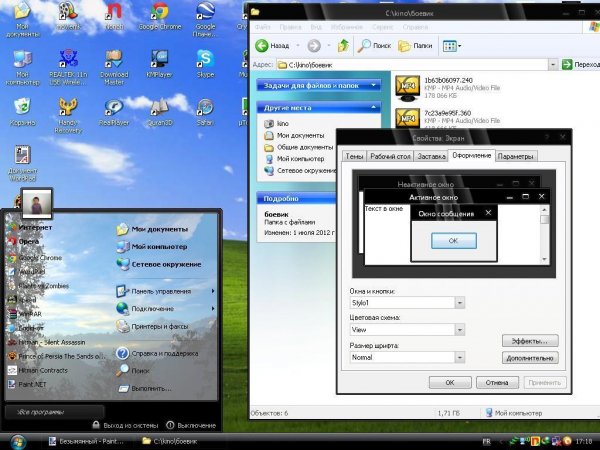Click Выход из системы logoff button

pyautogui.click(x=126, y=425)
